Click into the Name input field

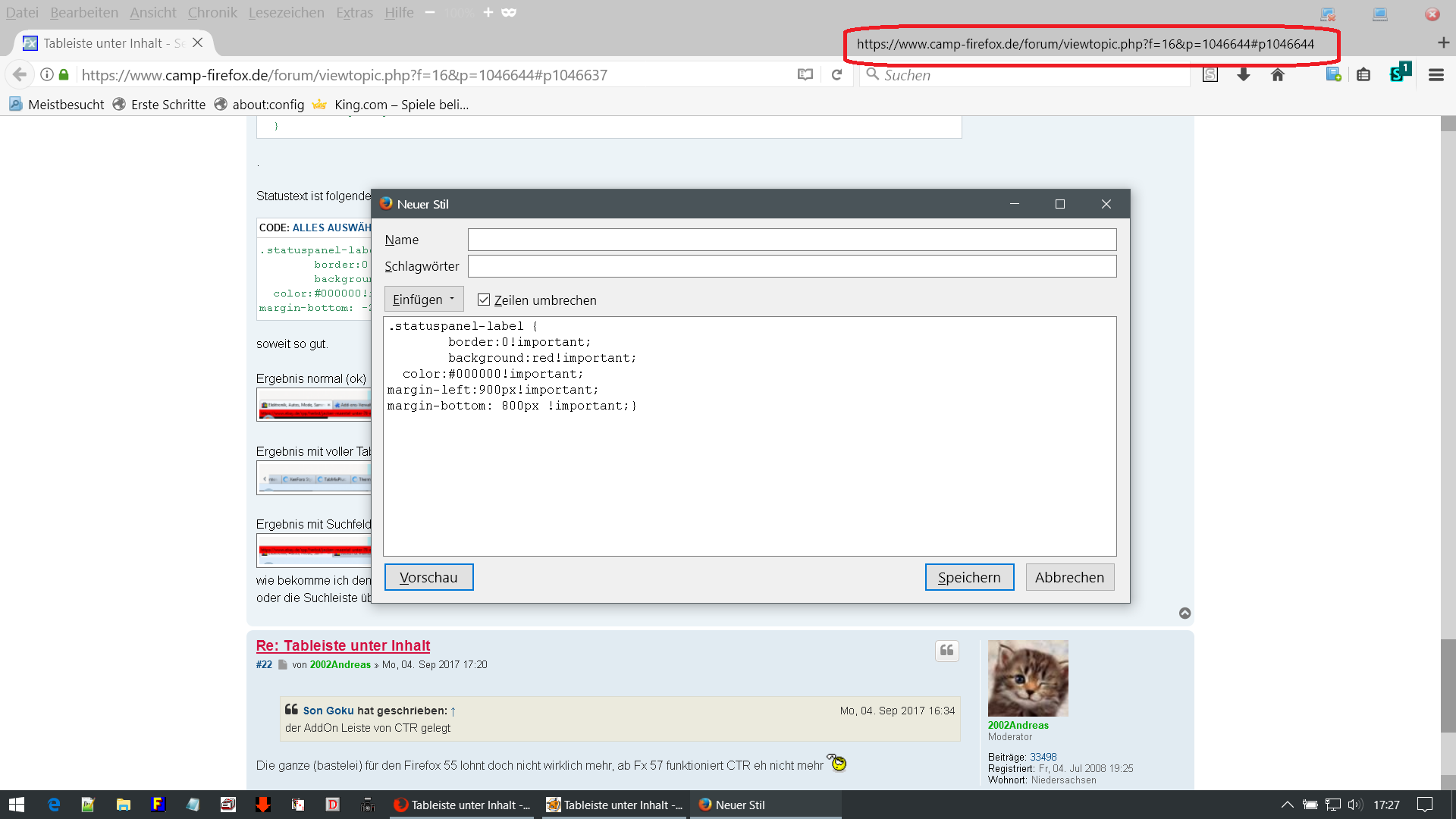tap(792, 240)
